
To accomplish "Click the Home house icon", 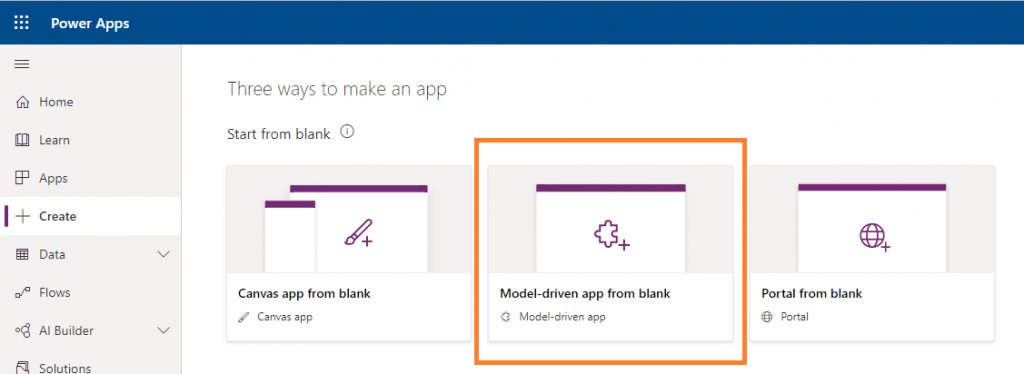I will tap(22, 102).
